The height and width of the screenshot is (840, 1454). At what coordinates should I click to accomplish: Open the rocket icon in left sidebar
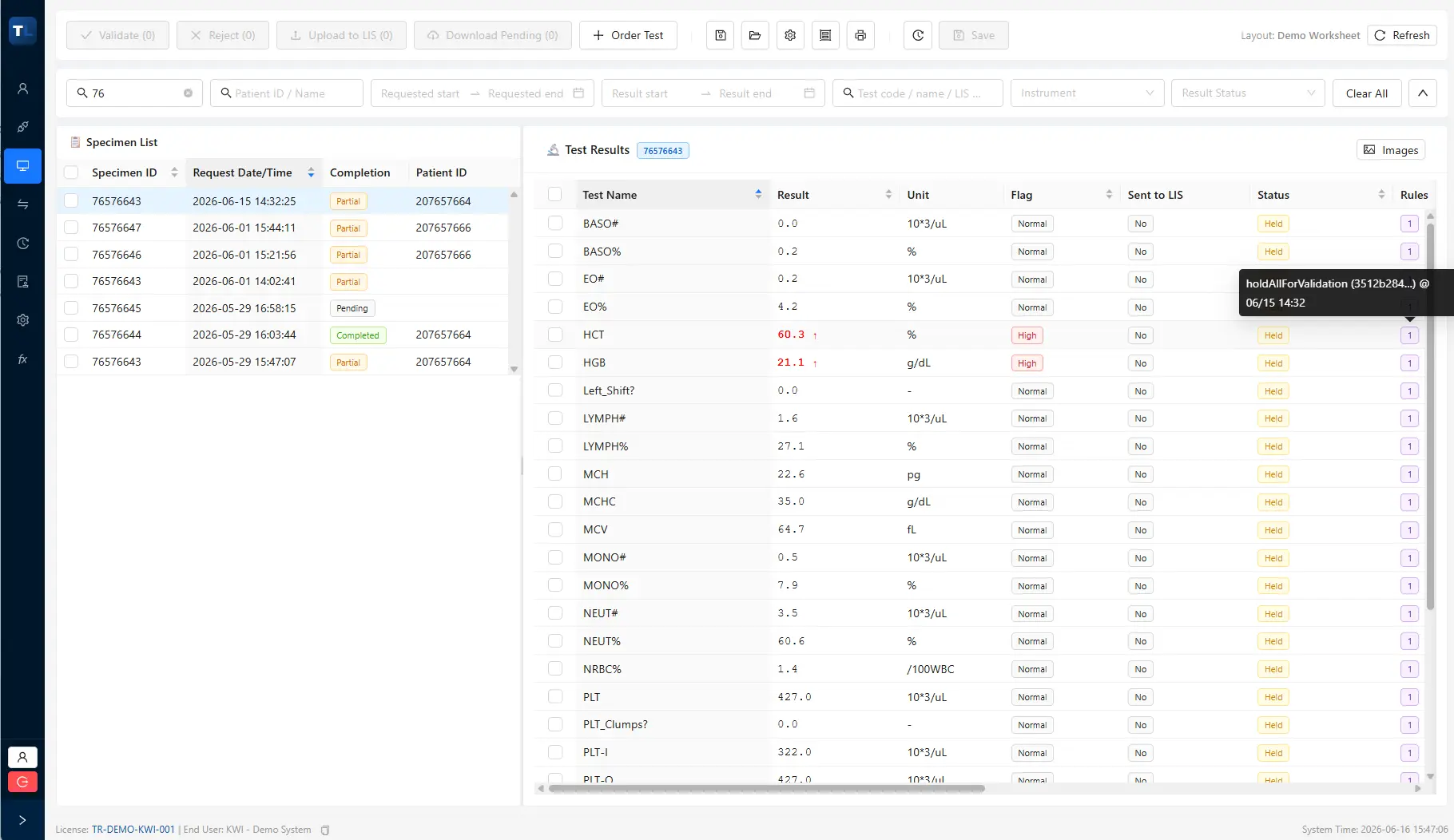coord(22,127)
